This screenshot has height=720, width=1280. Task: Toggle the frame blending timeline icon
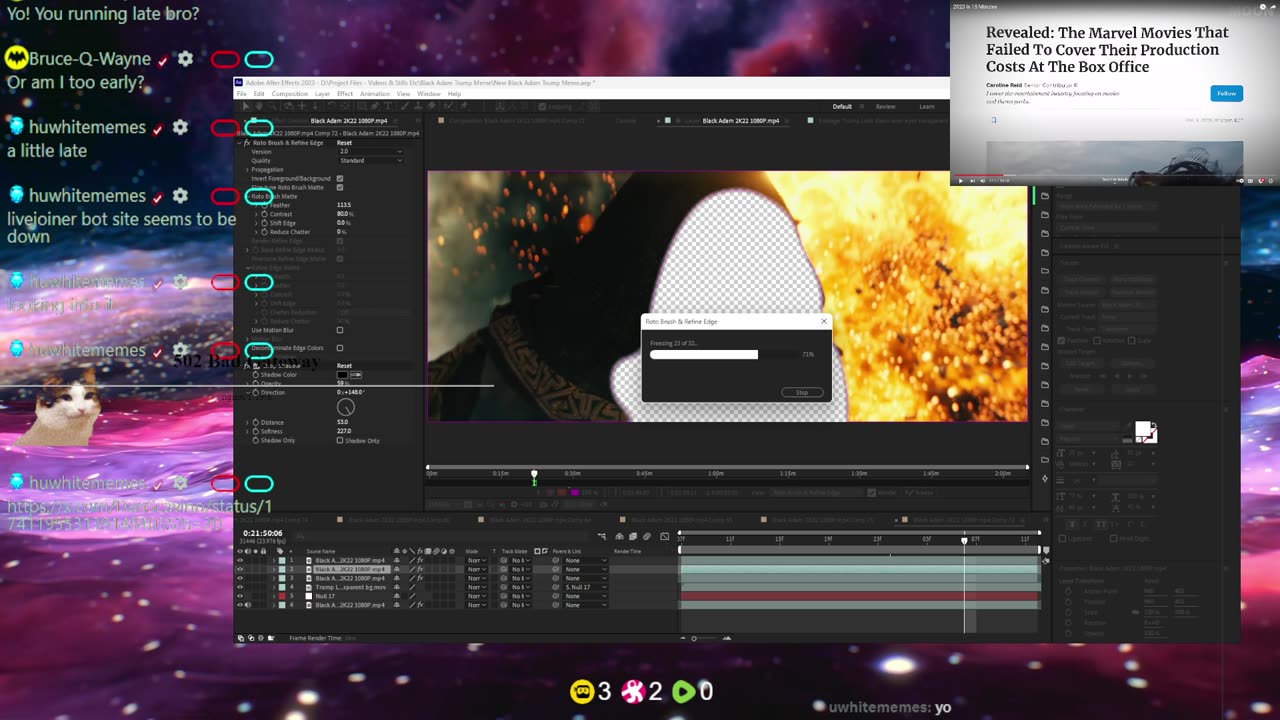coord(633,536)
